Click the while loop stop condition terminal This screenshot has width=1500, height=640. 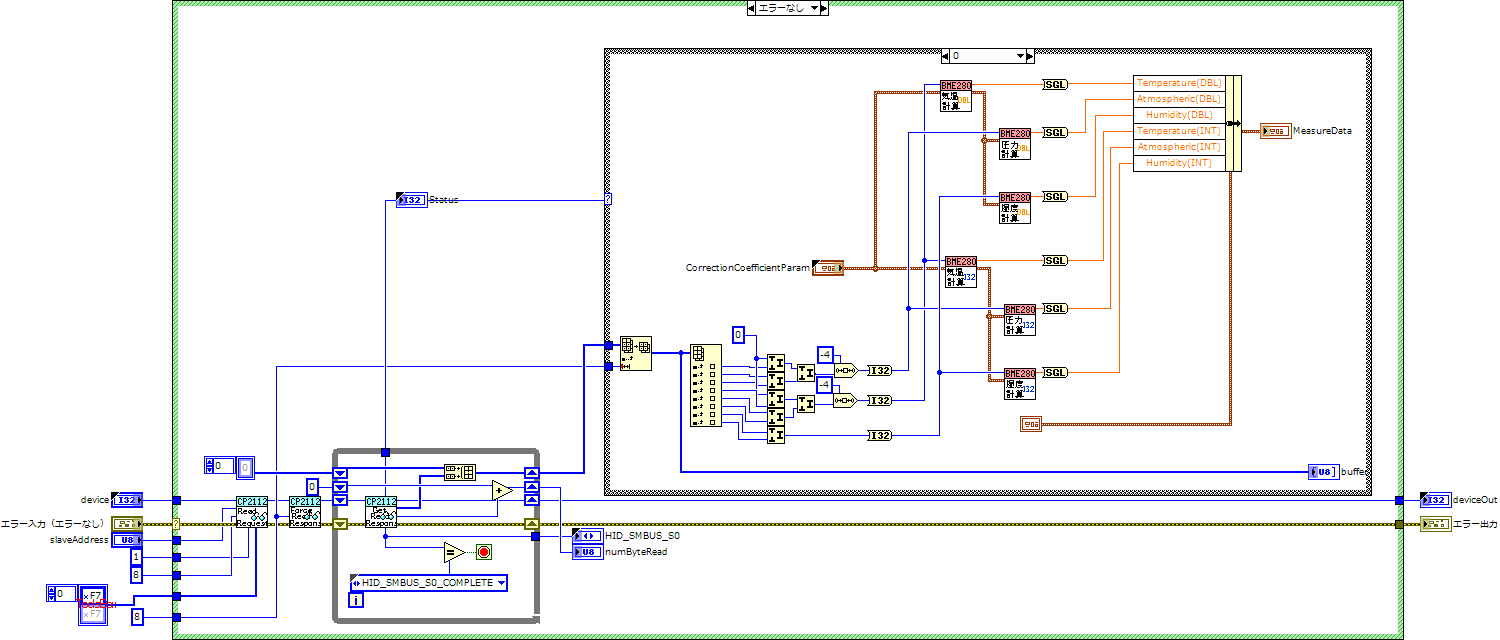coord(484,552)
